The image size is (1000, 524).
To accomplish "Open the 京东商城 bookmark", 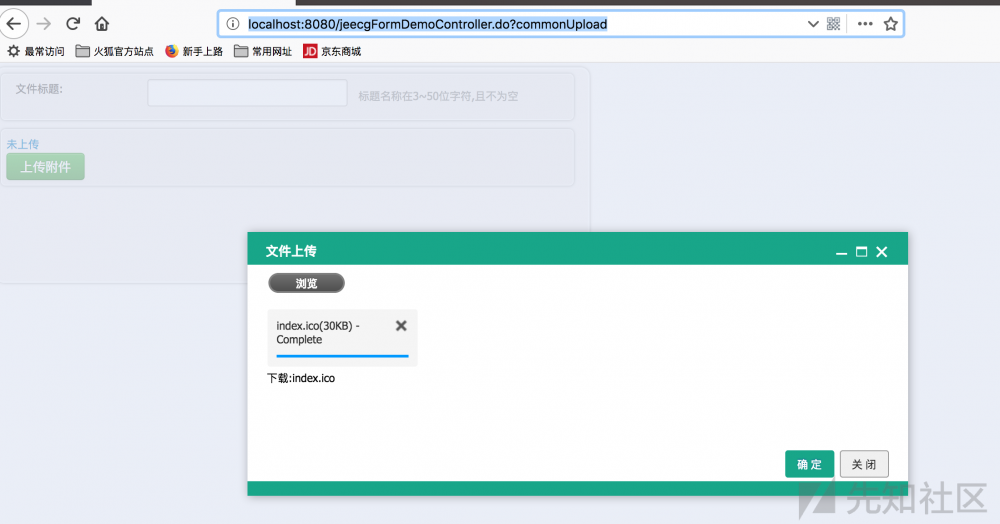I will pos(332,52).
